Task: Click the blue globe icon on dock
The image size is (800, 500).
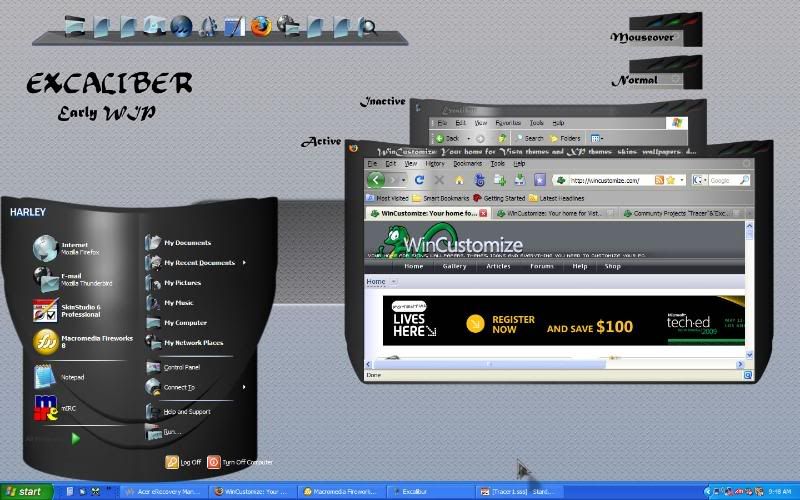Action: click(x=181, y=26)
